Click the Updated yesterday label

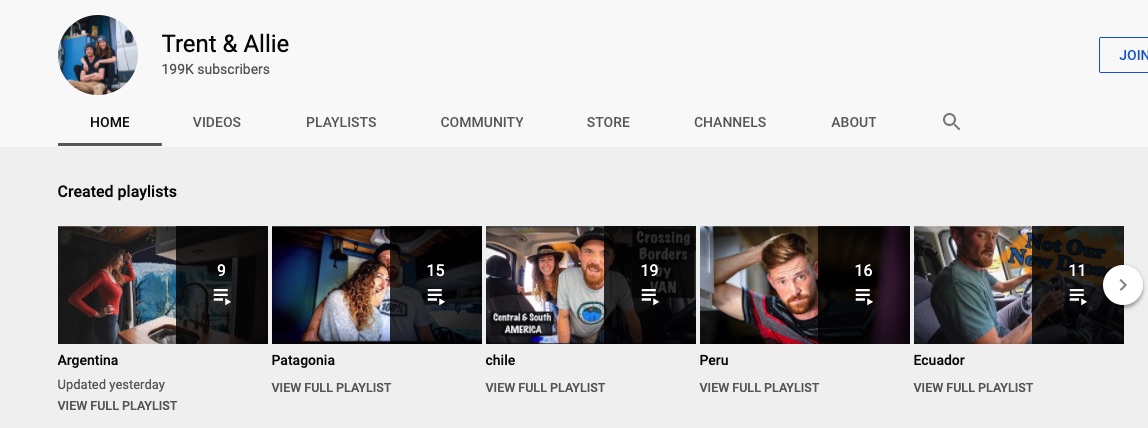point(111,385)
